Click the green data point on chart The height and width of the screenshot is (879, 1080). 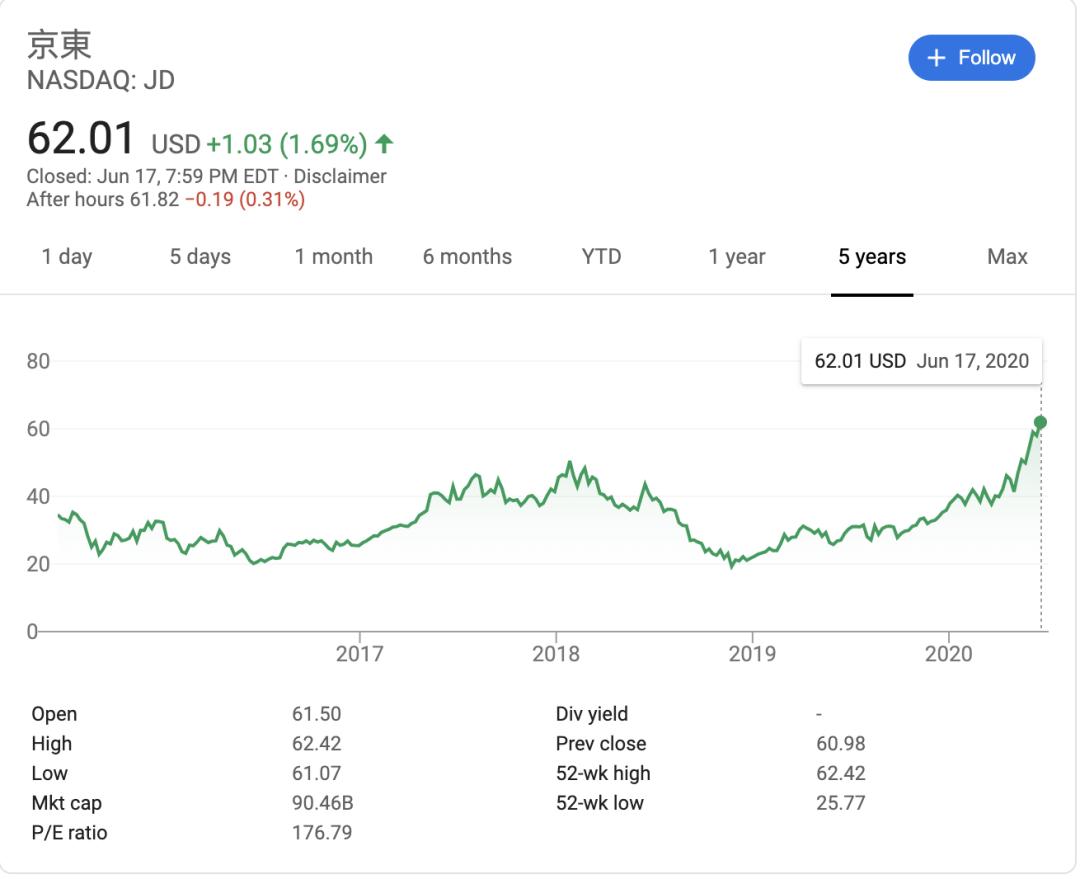click(1040, 422)
